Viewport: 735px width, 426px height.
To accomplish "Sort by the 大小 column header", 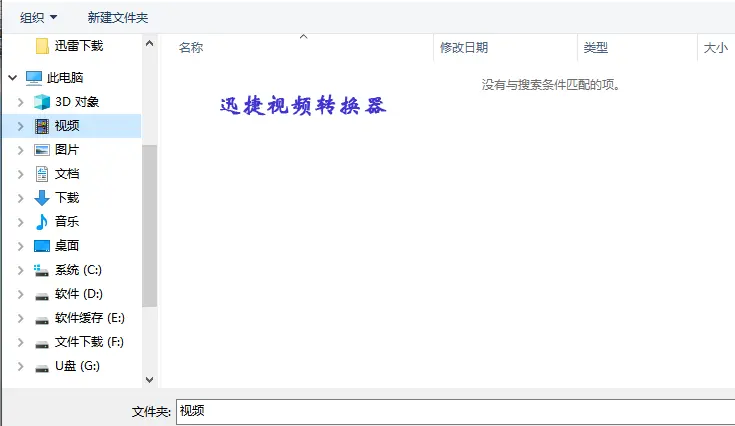I will point(716,48).
